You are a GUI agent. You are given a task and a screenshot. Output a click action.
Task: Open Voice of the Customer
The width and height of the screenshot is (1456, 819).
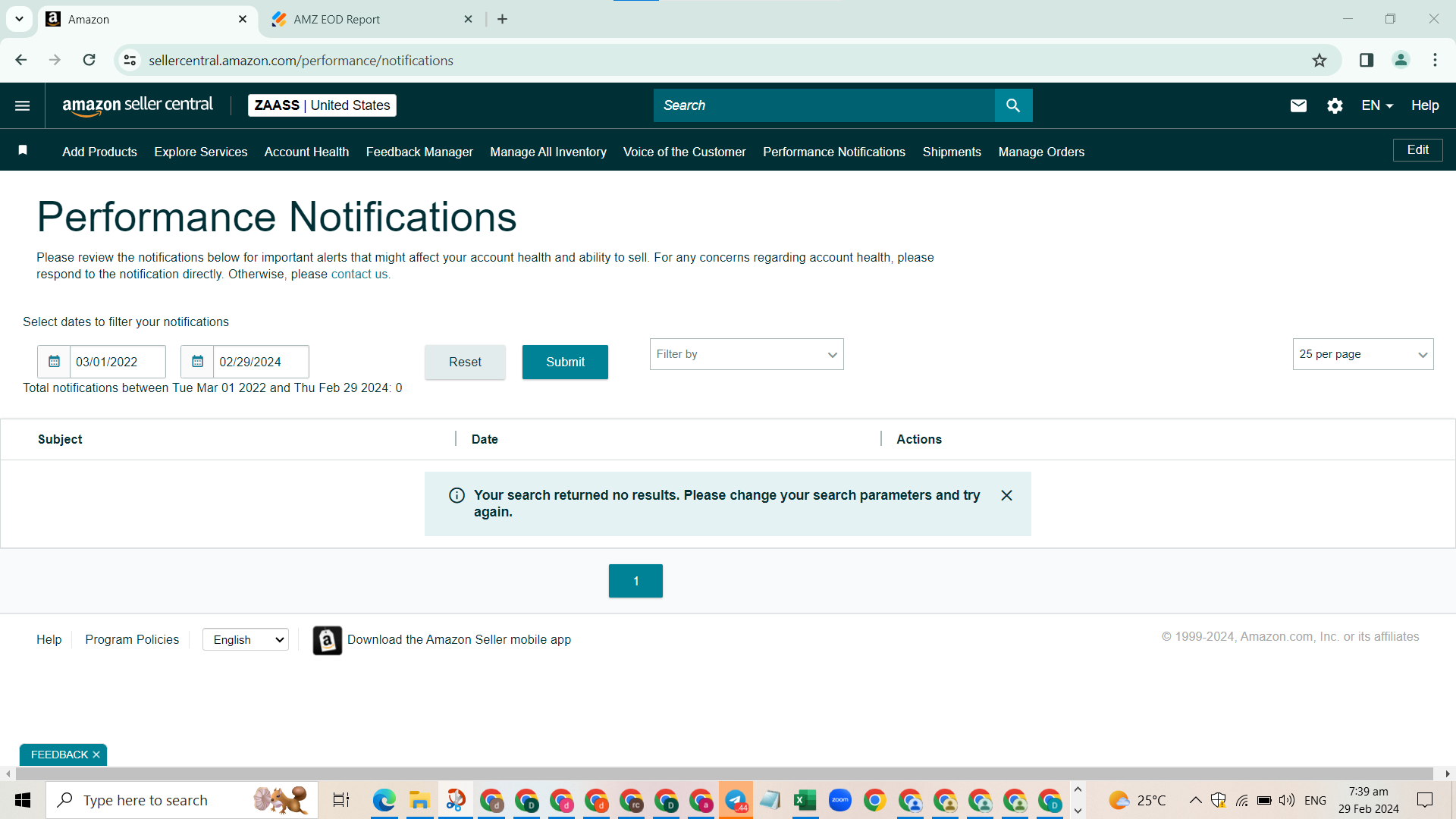tap(684, 152)
